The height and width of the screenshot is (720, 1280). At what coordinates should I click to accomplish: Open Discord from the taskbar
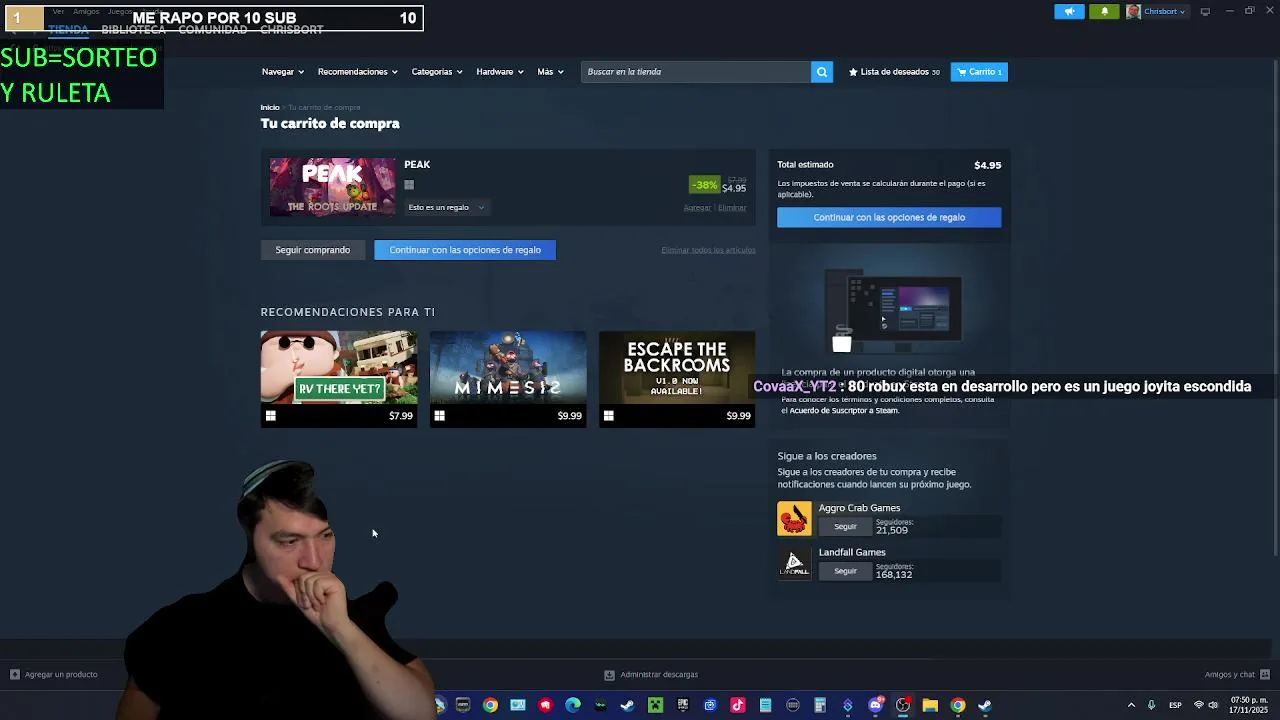[875, 705]
